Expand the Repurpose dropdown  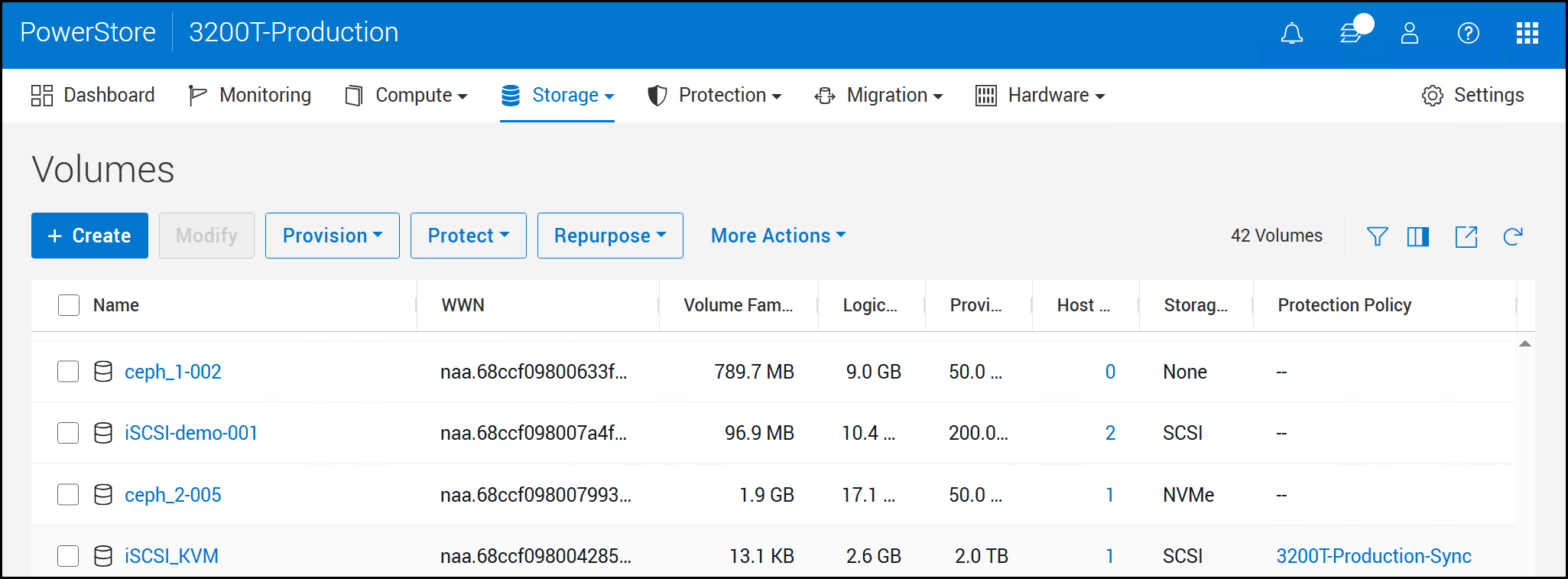click(x=610, y=236)
